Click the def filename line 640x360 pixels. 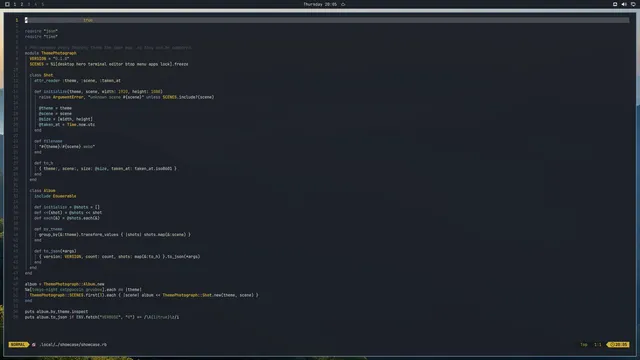click(x=48, y=141)
